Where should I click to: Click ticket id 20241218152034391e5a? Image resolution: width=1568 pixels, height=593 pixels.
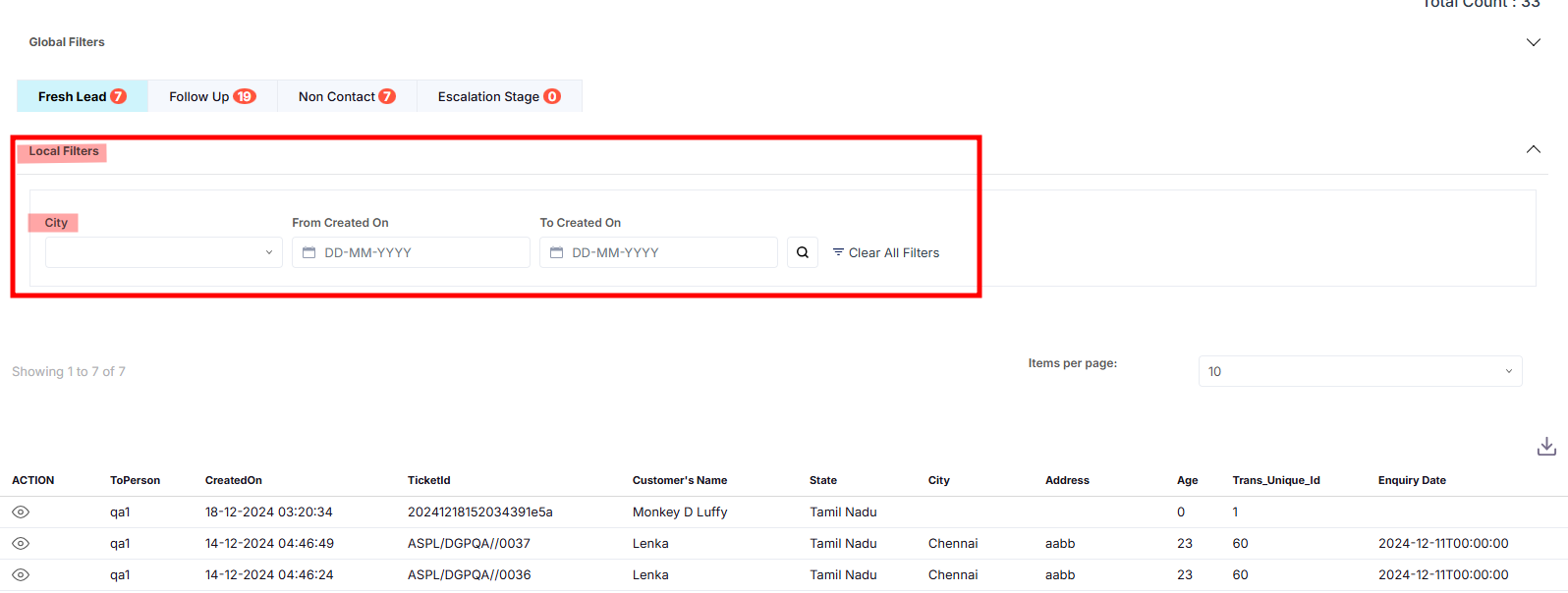click(480, 512)
